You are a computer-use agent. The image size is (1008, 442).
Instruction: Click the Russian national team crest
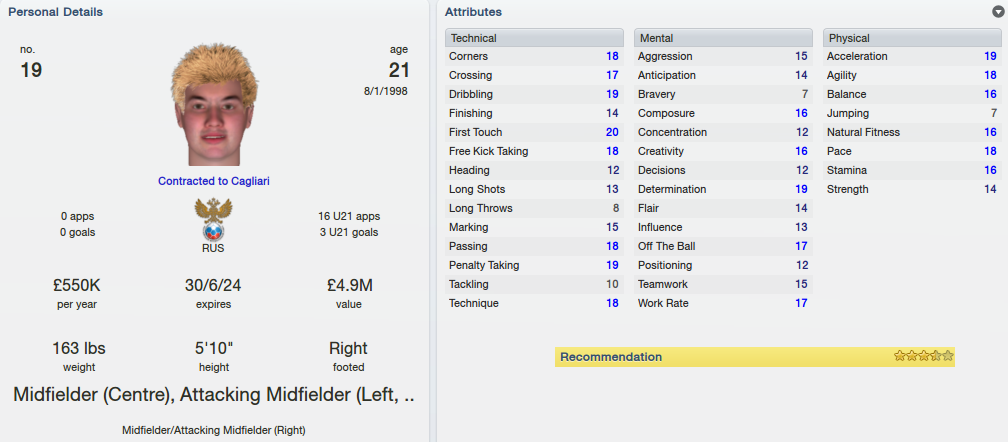213,219
